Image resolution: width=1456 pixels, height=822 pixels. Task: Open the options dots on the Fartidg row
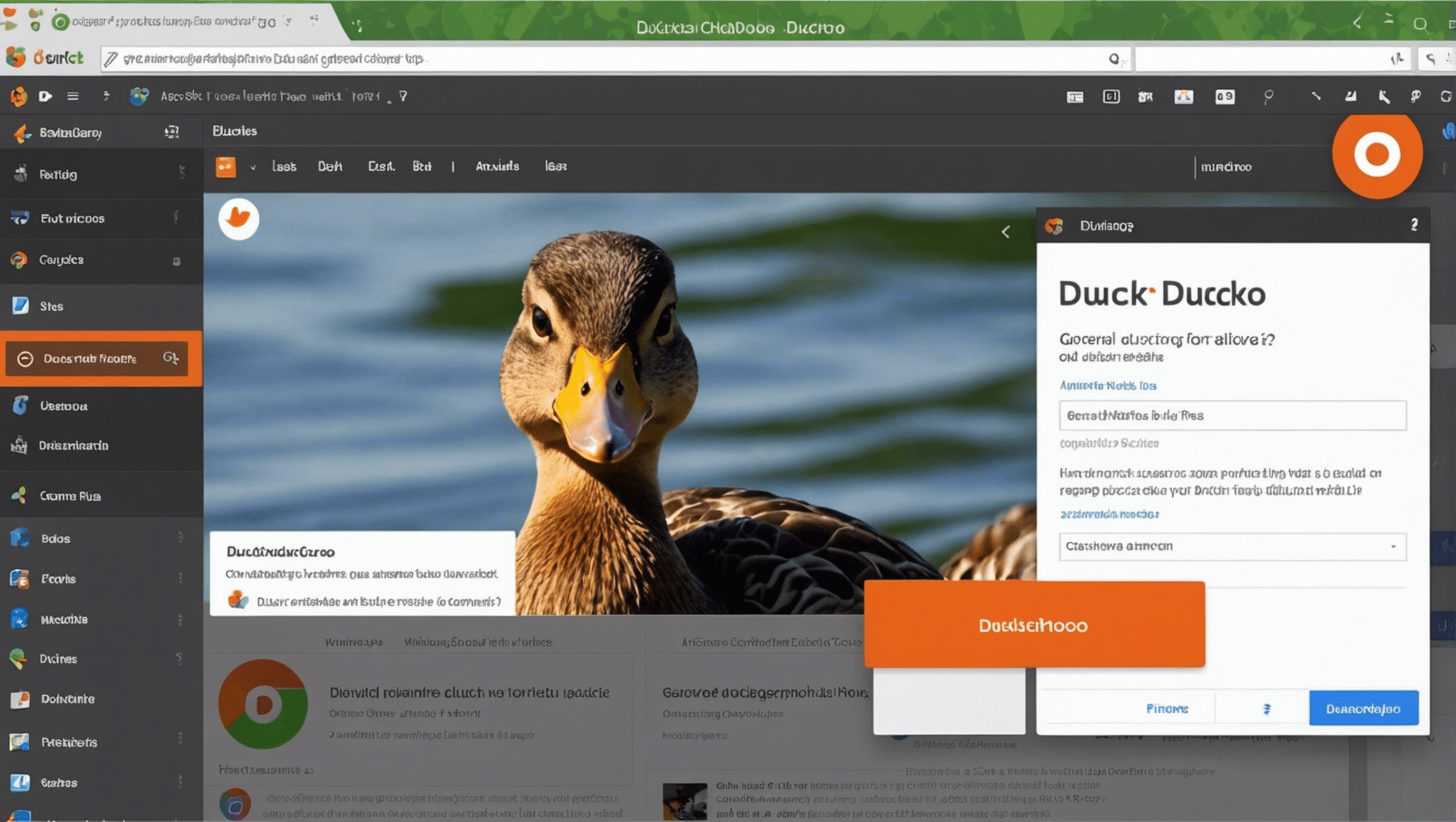(182, 173)
